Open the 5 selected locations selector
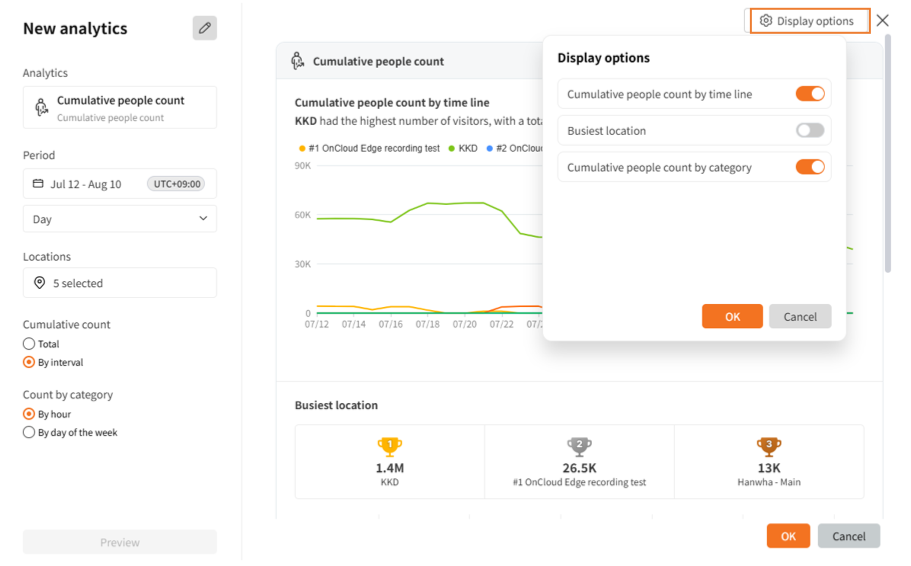 click(x=120, y=283)
